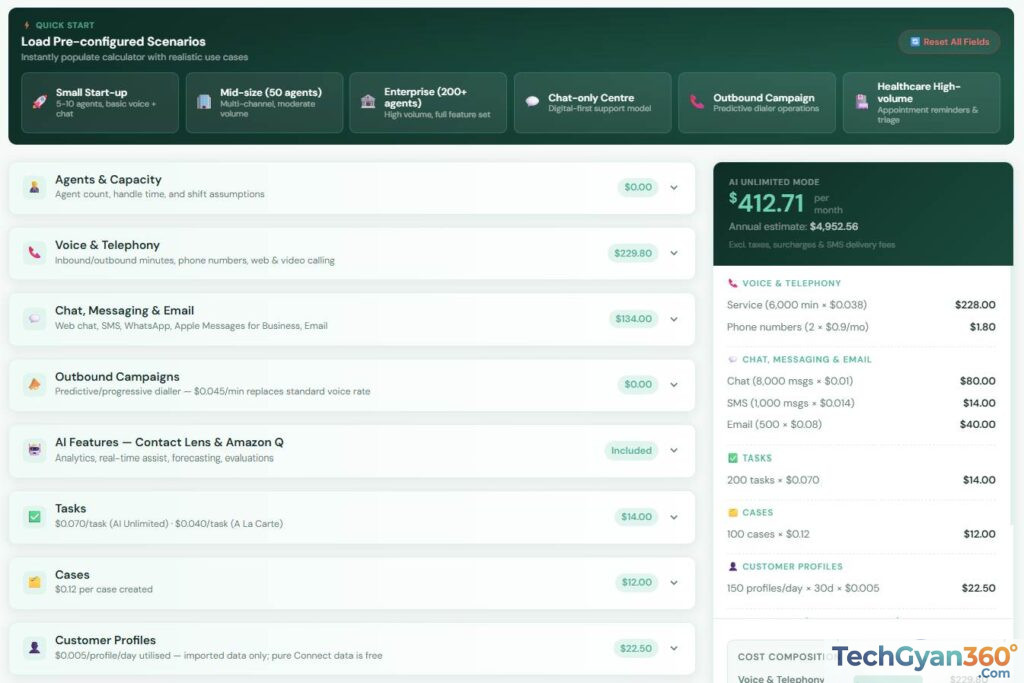Load the Chat-only Centre scenario
Screen dimensions: 1024x683
(x=593, y=103)
